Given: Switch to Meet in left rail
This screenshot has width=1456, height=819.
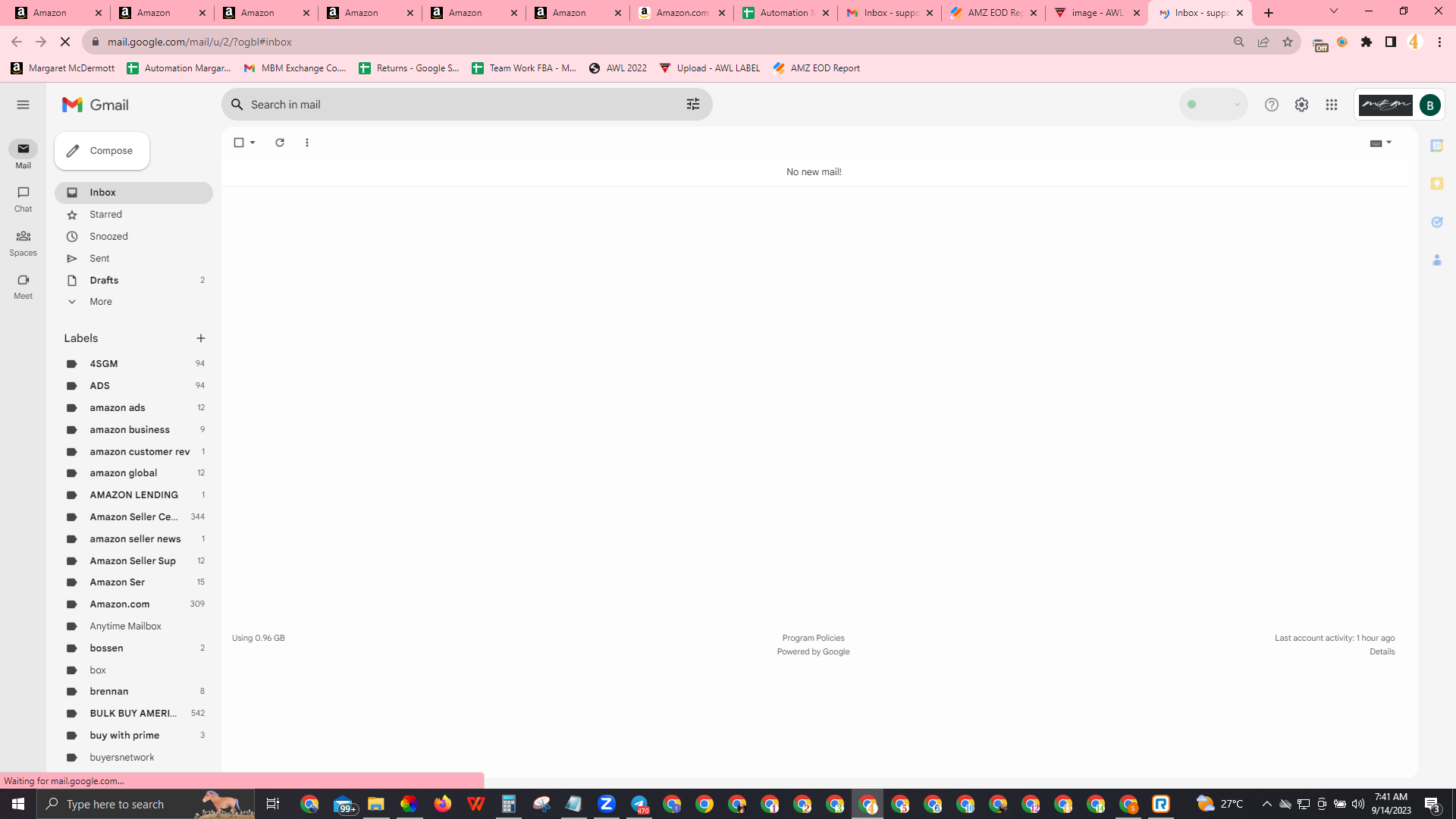Looking at the screenshot, I should point(23,287).
